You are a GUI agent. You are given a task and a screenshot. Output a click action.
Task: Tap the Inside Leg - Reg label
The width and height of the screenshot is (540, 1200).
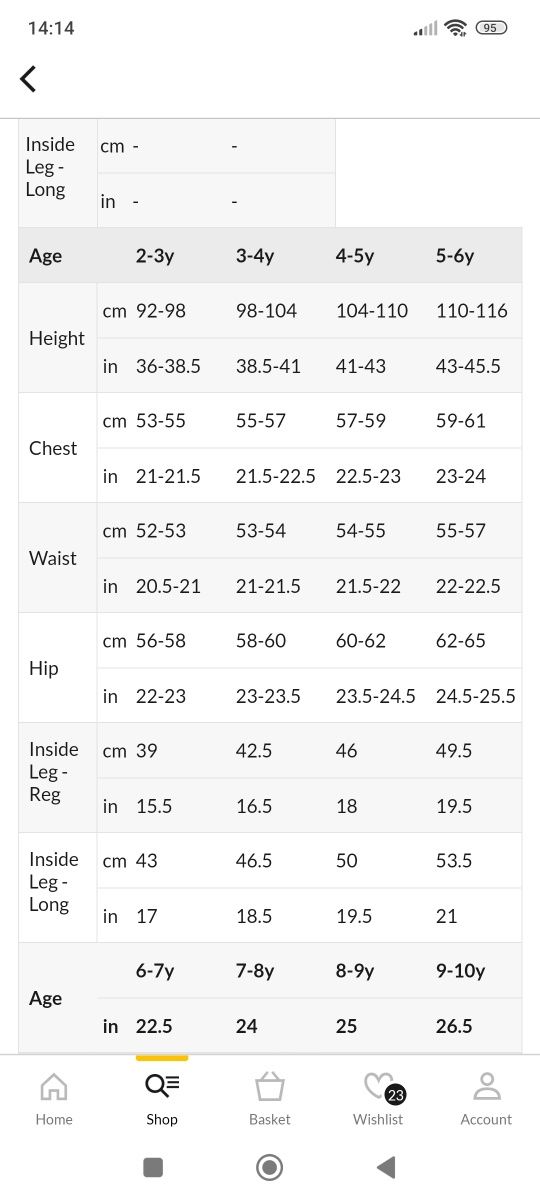tap(54, 772)
